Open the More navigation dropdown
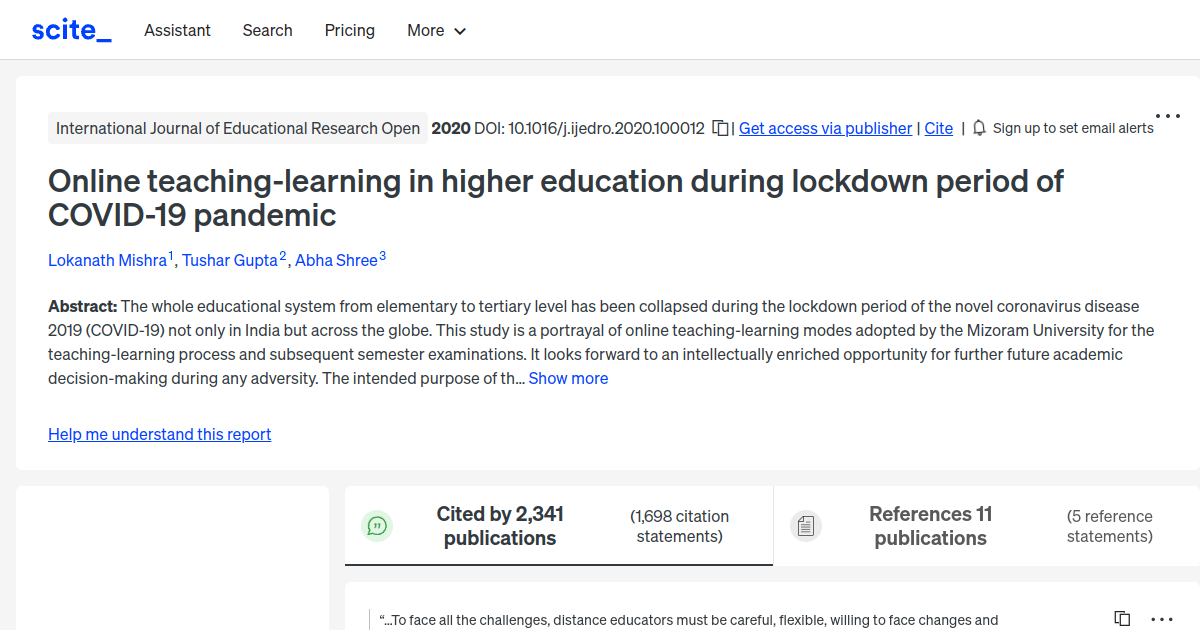 [436, 31]
